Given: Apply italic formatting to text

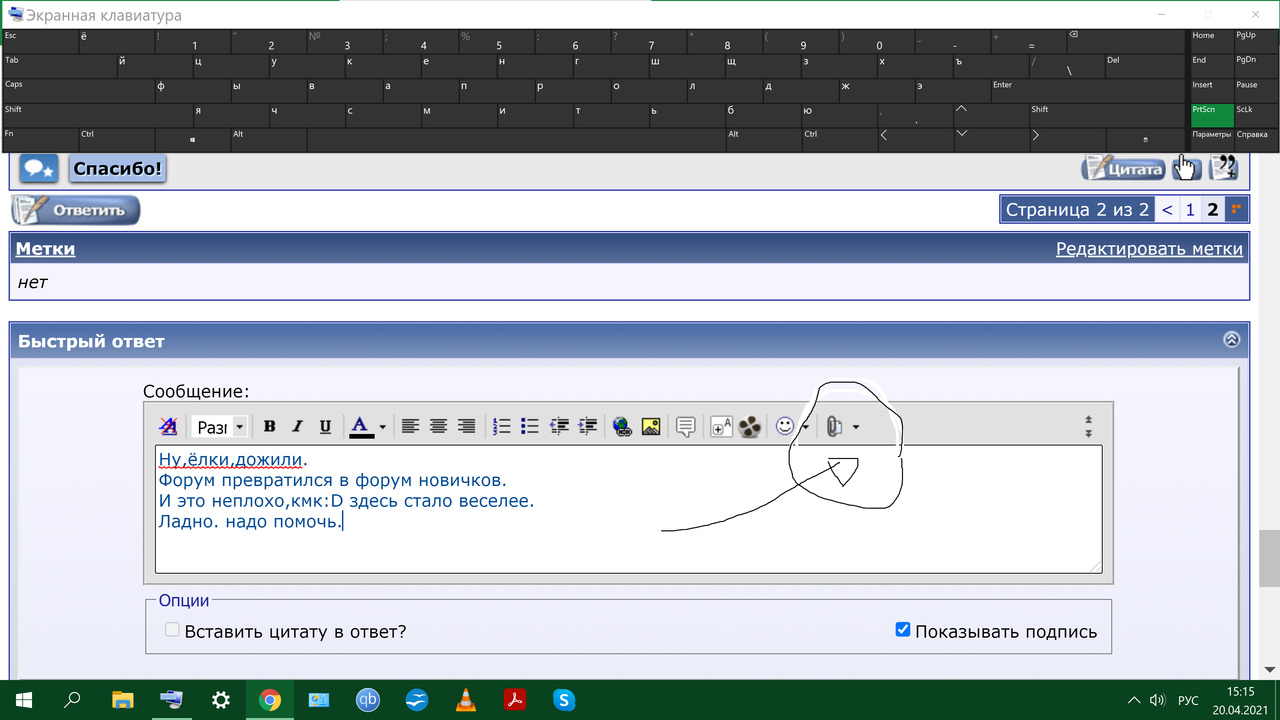Looking at the screenshot, I should (x=297, y=427).
